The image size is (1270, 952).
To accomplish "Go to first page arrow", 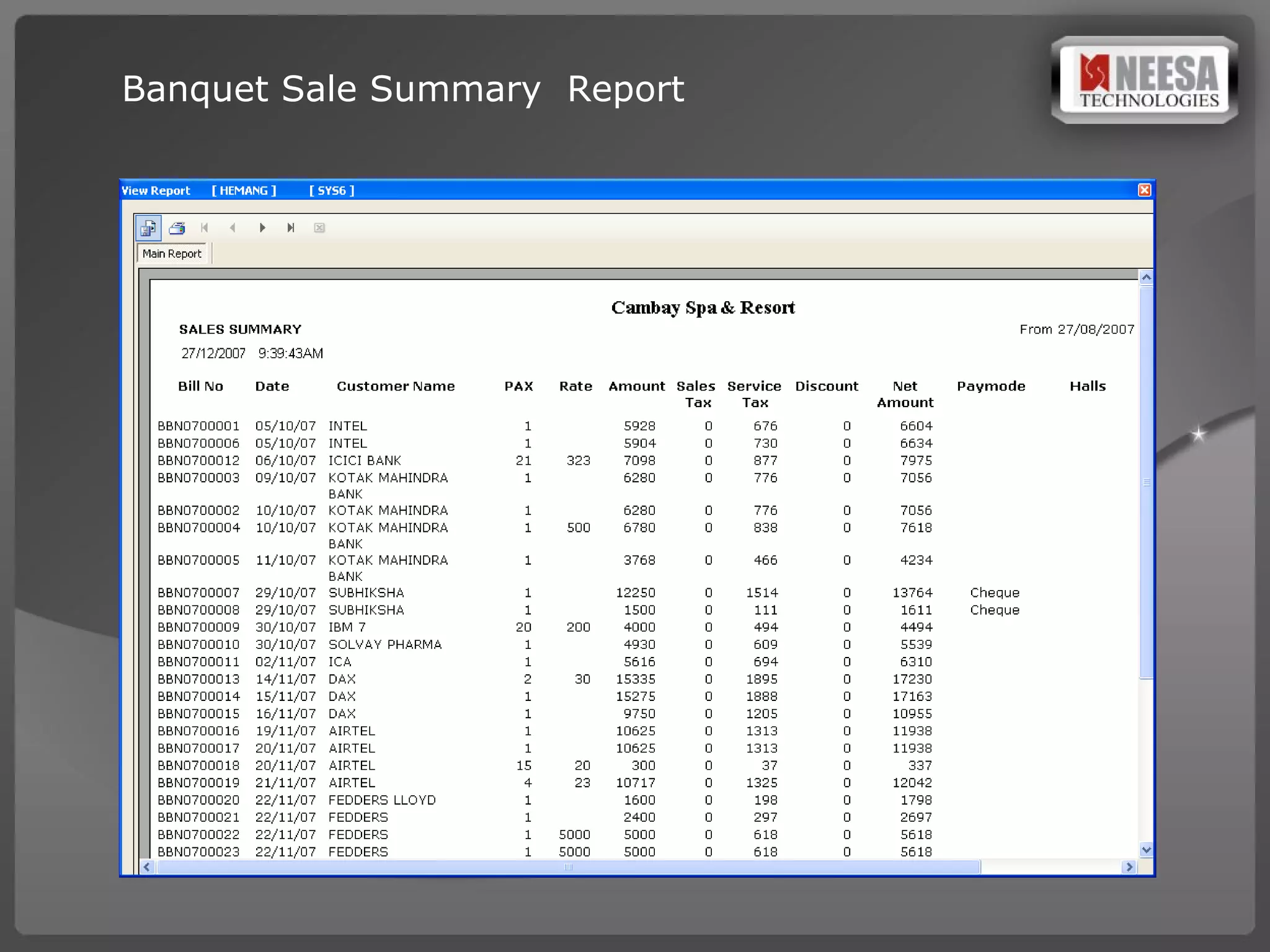I will 205,228.
